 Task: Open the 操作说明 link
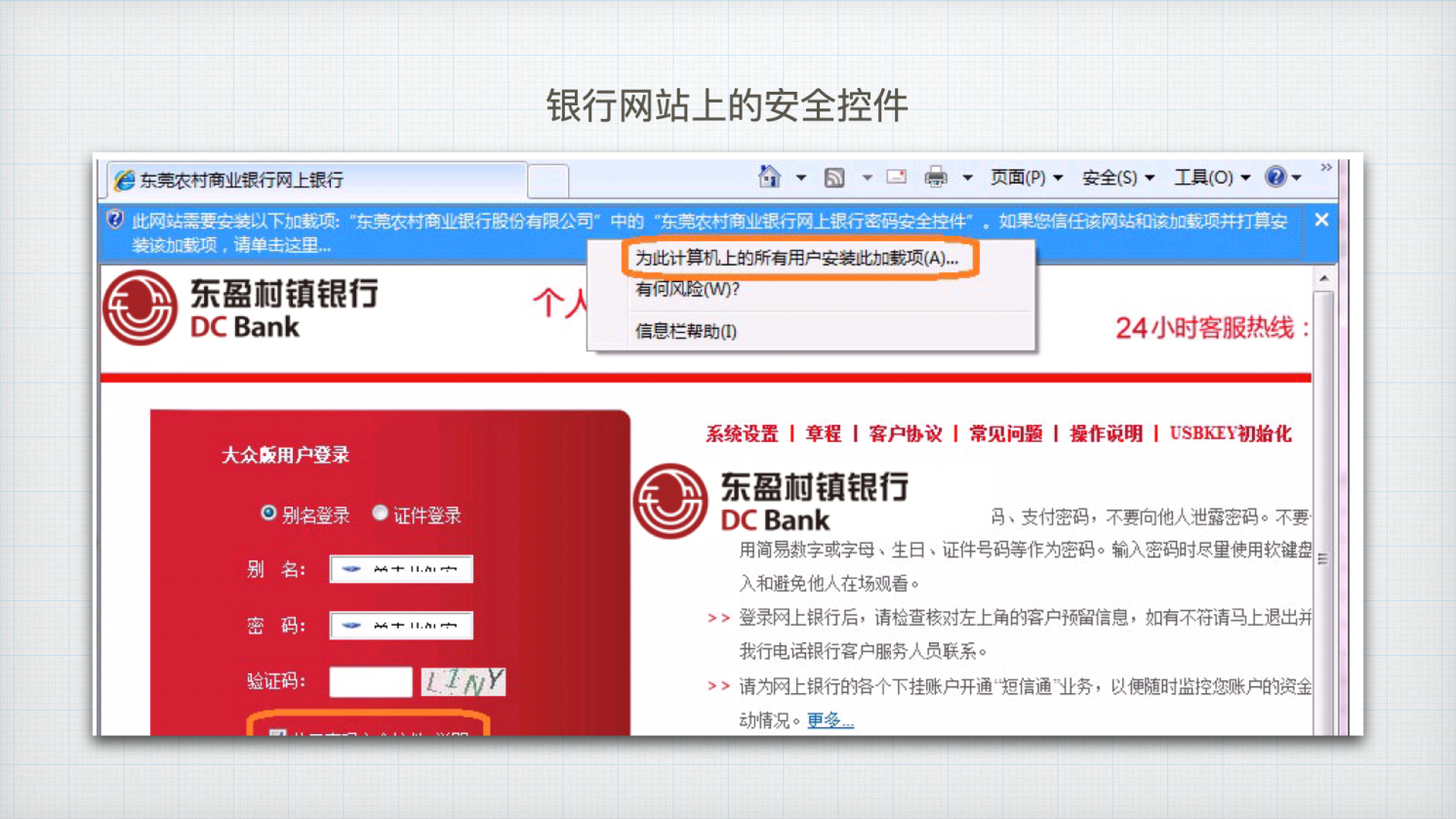point(1107,433)
